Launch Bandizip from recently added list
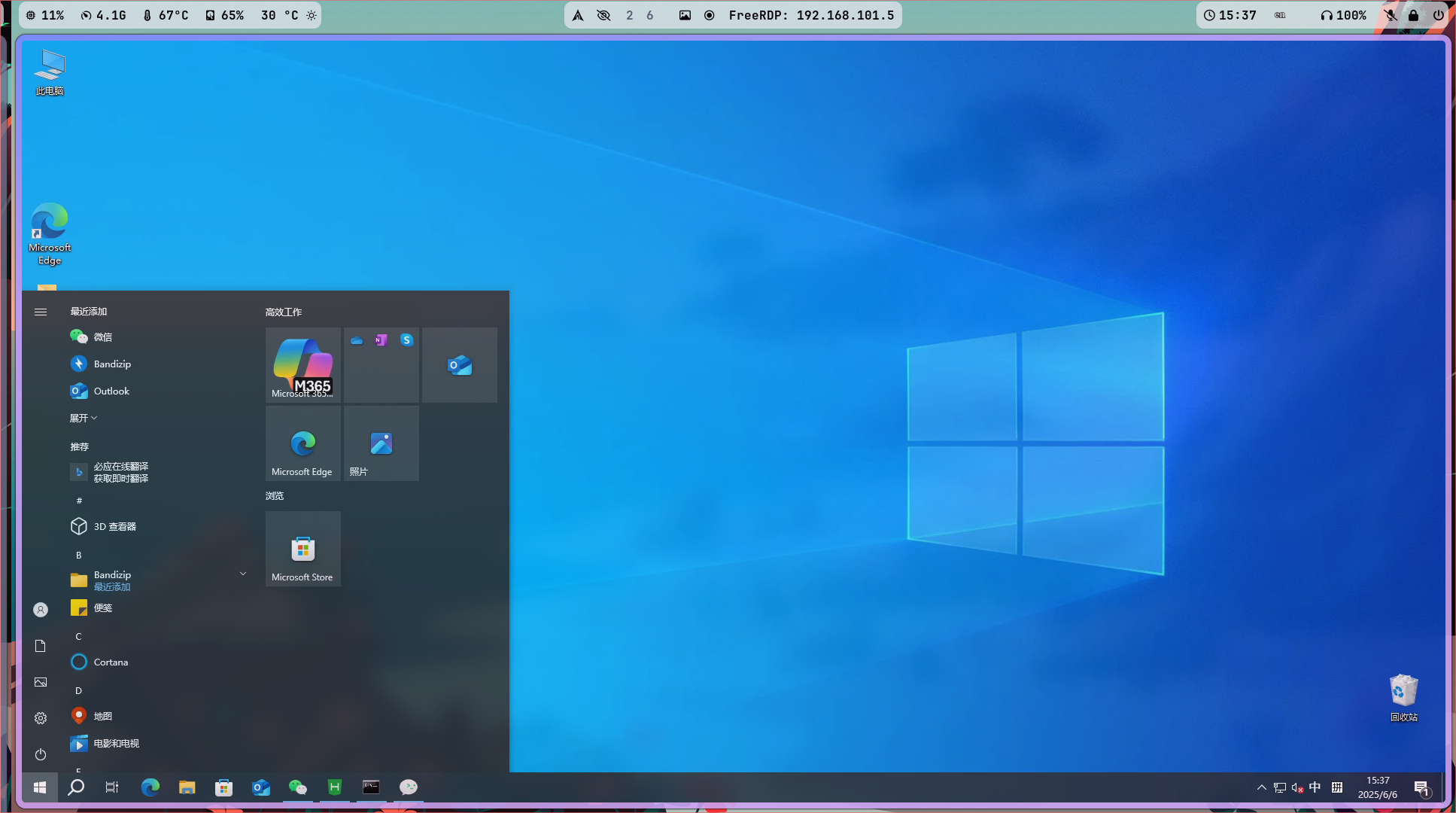Image resolution: width=1456 pixels, height=813 pixels. tap(157, 364)
